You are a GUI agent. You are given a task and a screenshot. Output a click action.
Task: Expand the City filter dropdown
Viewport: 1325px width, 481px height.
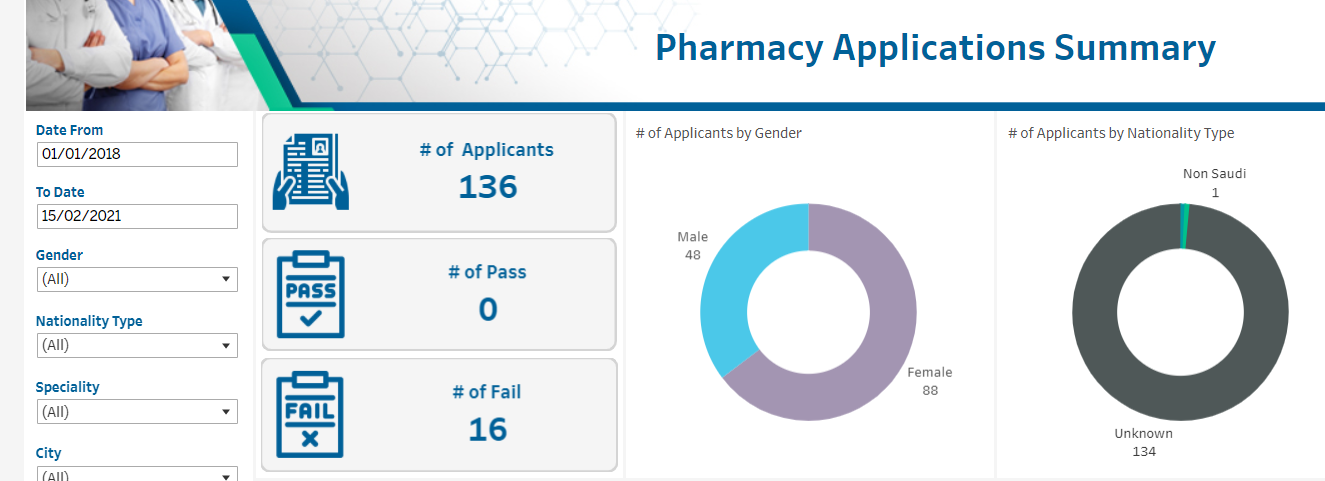coord(137,474)
